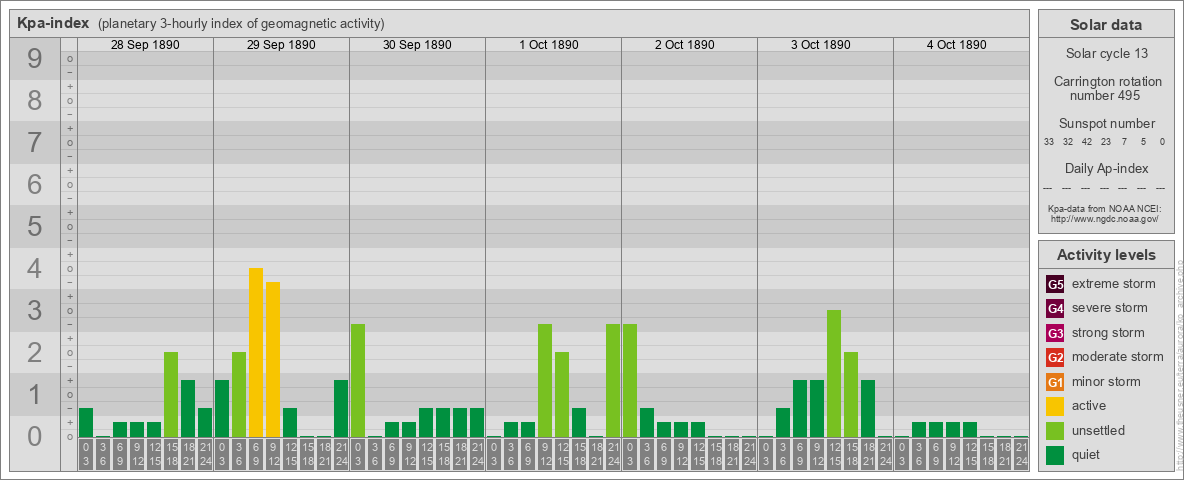This screenshot has width=1184, height=480.
Task: Click the shorter yellow bar at 9-12 on 29 Sep
Action: (x=273, y=359)
